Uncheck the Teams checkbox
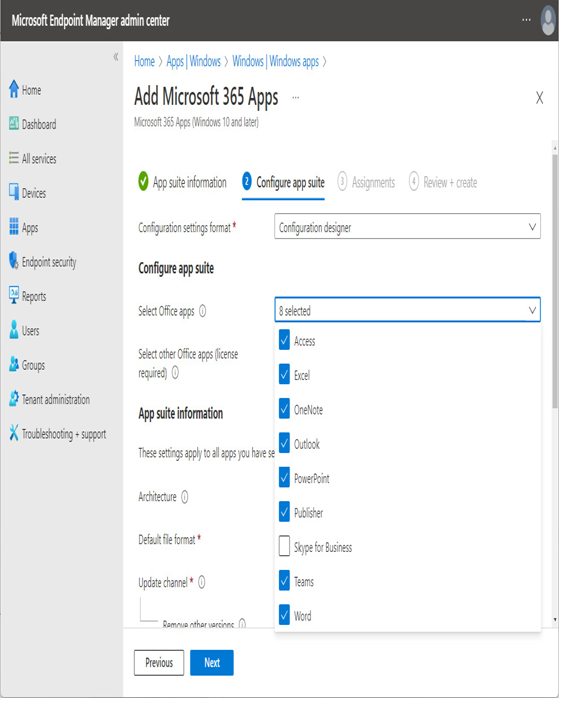The image size is (562, 701). (x=285, y=582)
